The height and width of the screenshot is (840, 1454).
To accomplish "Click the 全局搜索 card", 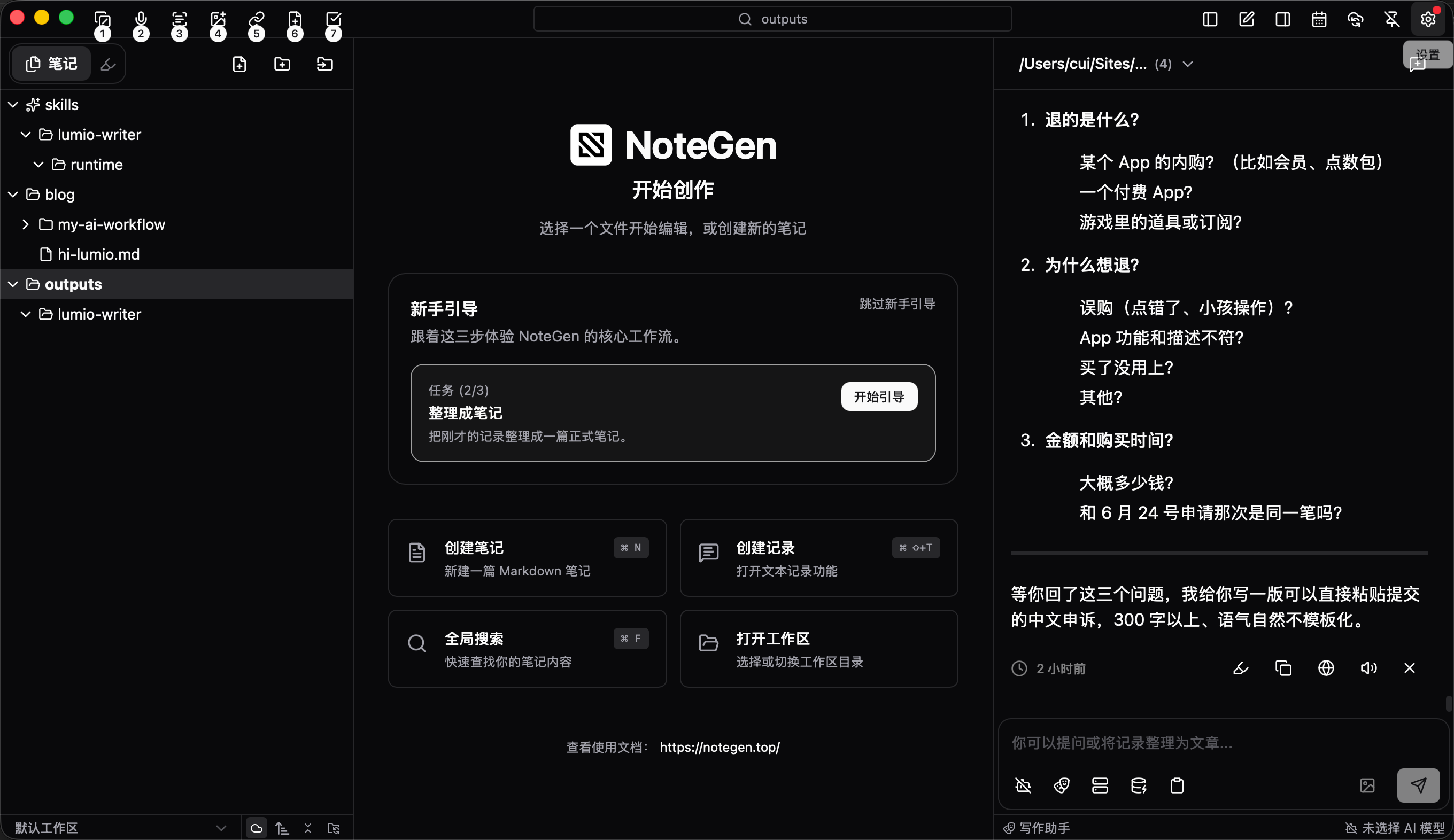I will point(528,649).
